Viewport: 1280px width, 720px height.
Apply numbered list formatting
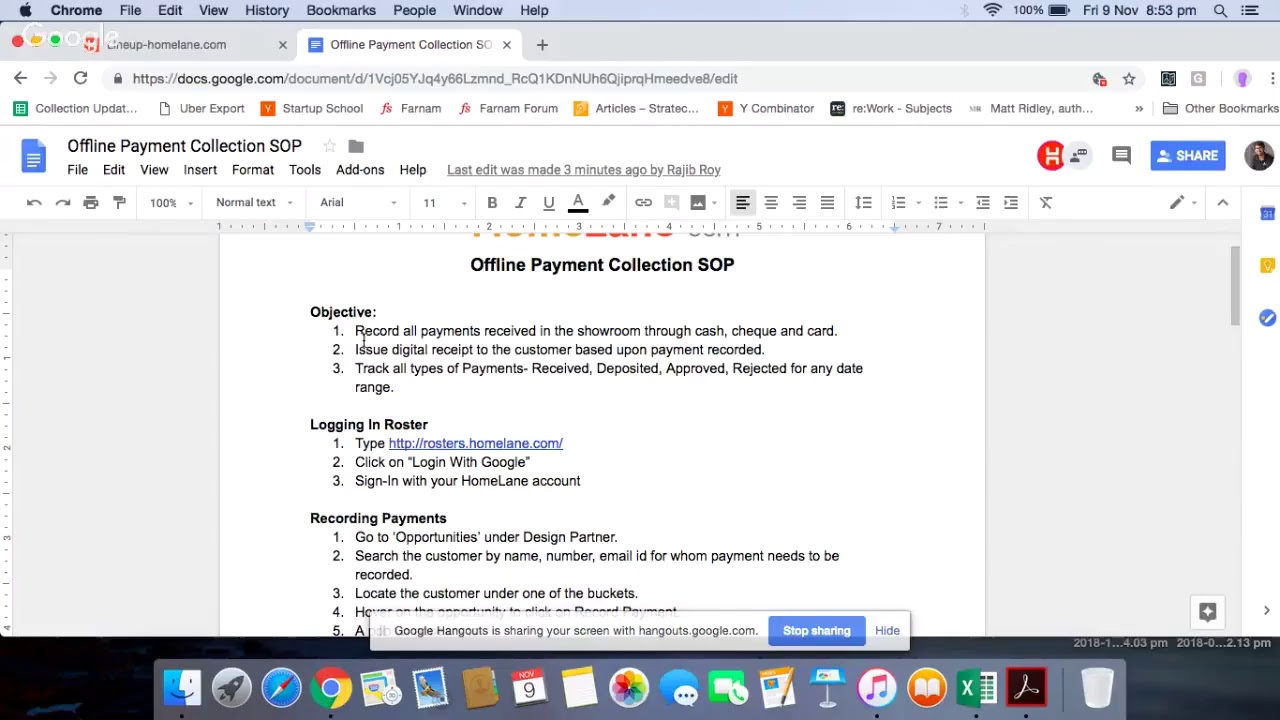[898, 203]
